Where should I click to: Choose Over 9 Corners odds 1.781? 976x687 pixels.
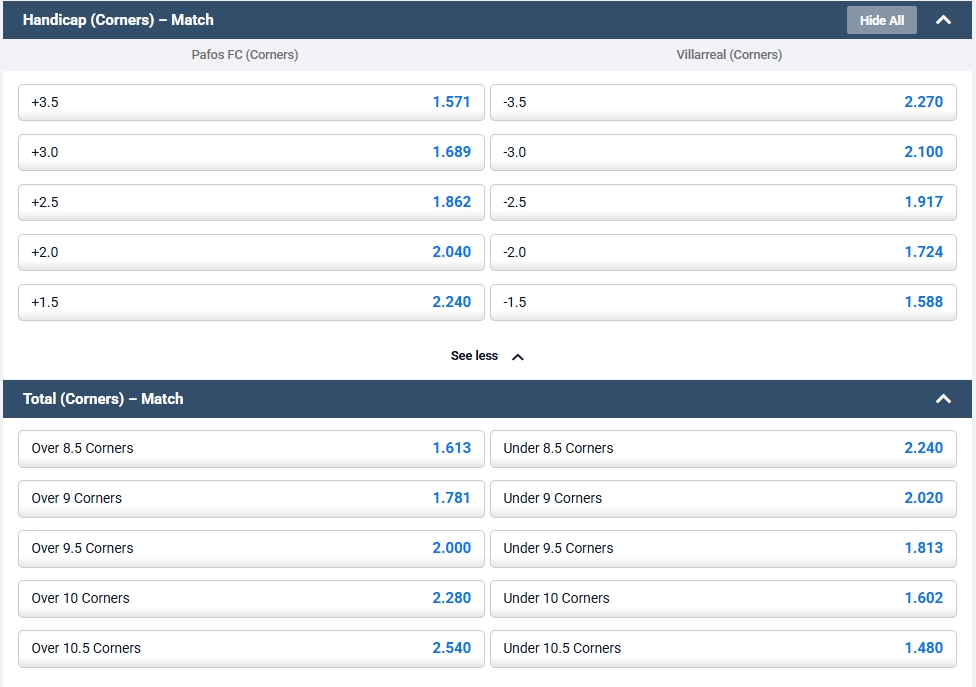point(251,498)
